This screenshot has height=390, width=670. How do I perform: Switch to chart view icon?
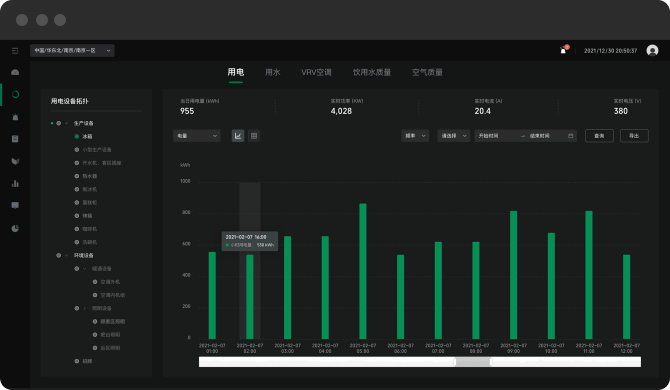(x=238, y=136)
